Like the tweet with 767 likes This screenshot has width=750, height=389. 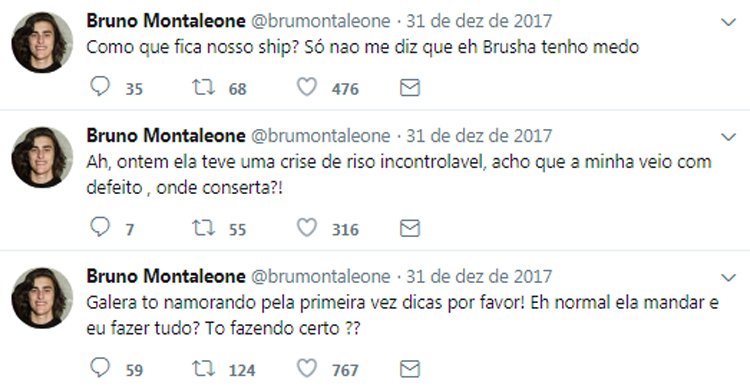307,368
